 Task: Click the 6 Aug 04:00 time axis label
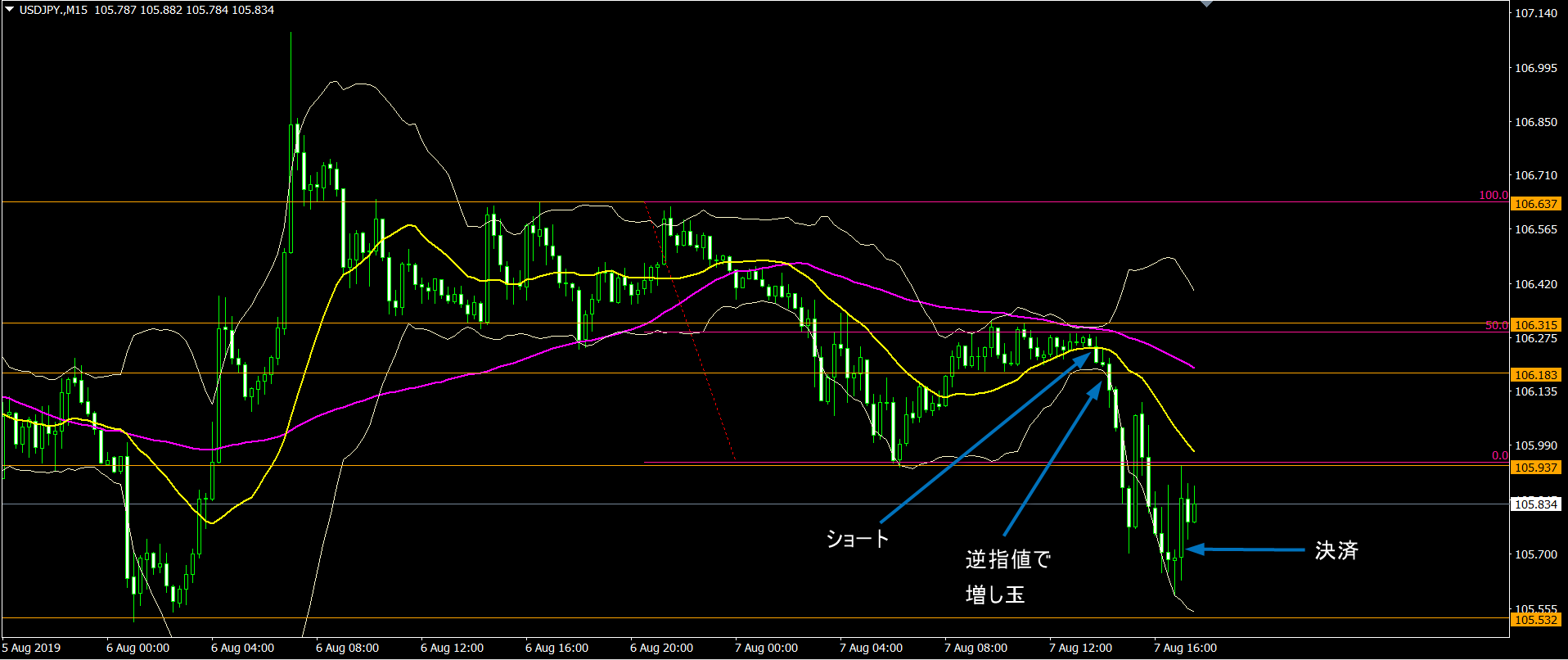click(x=242, y=648)
